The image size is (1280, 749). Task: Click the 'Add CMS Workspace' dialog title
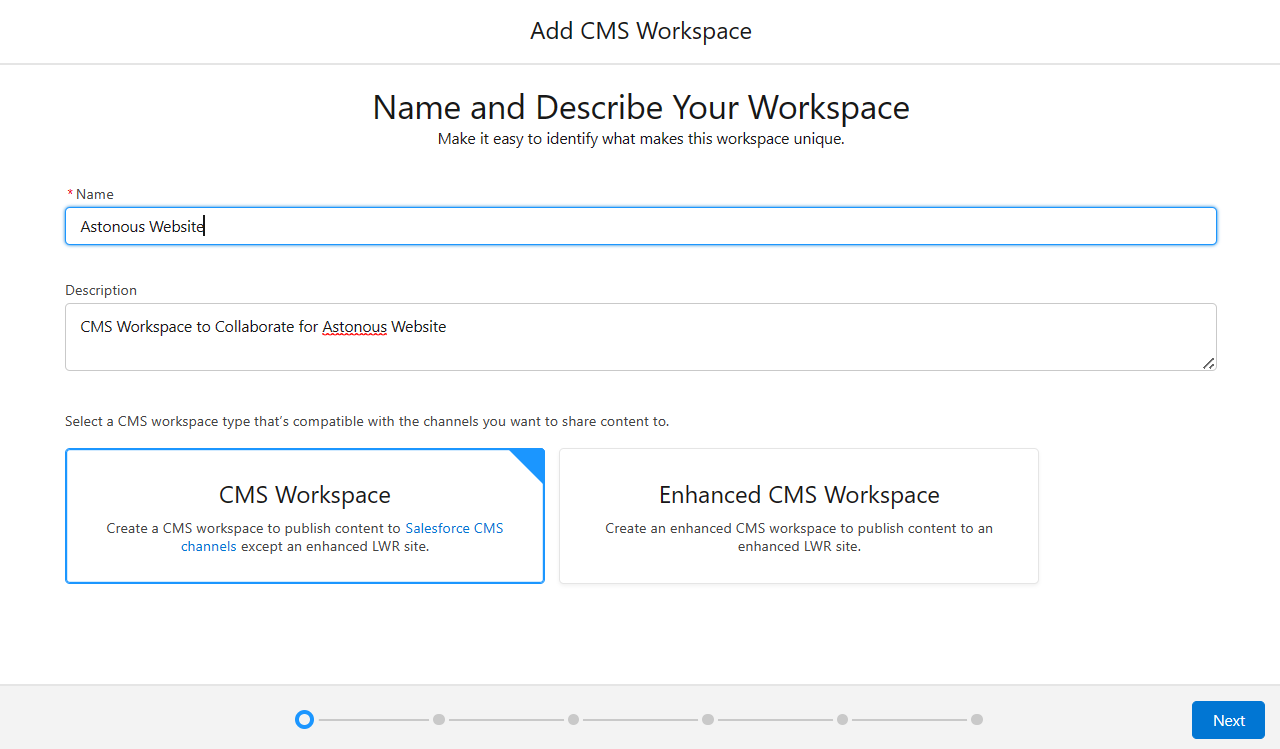pyautogui.click(x=641, y=31)
